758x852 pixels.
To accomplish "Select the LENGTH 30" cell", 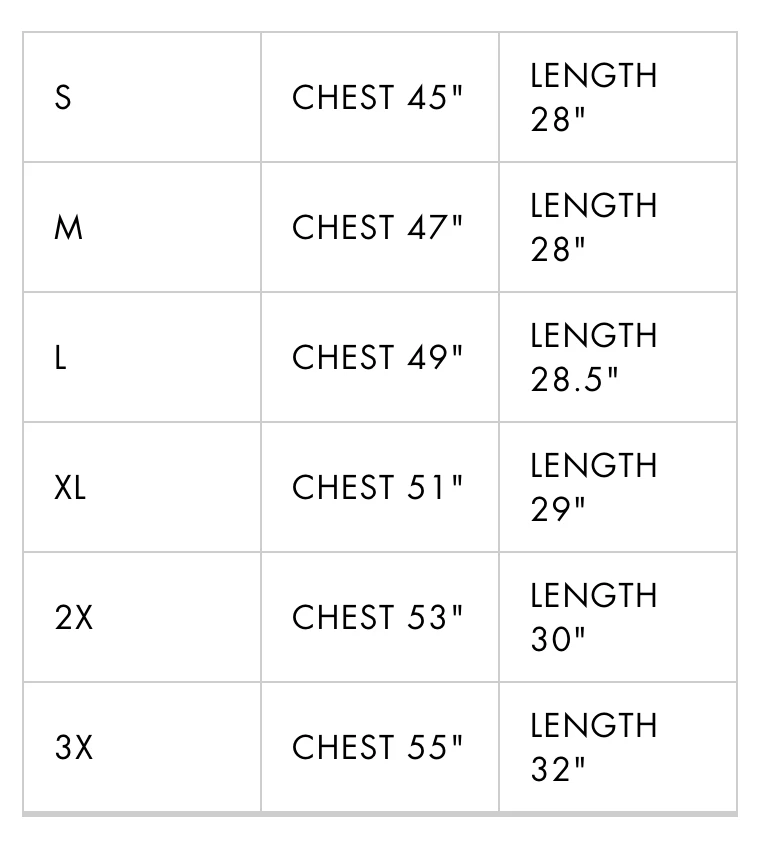I will [x=594, y=617].
